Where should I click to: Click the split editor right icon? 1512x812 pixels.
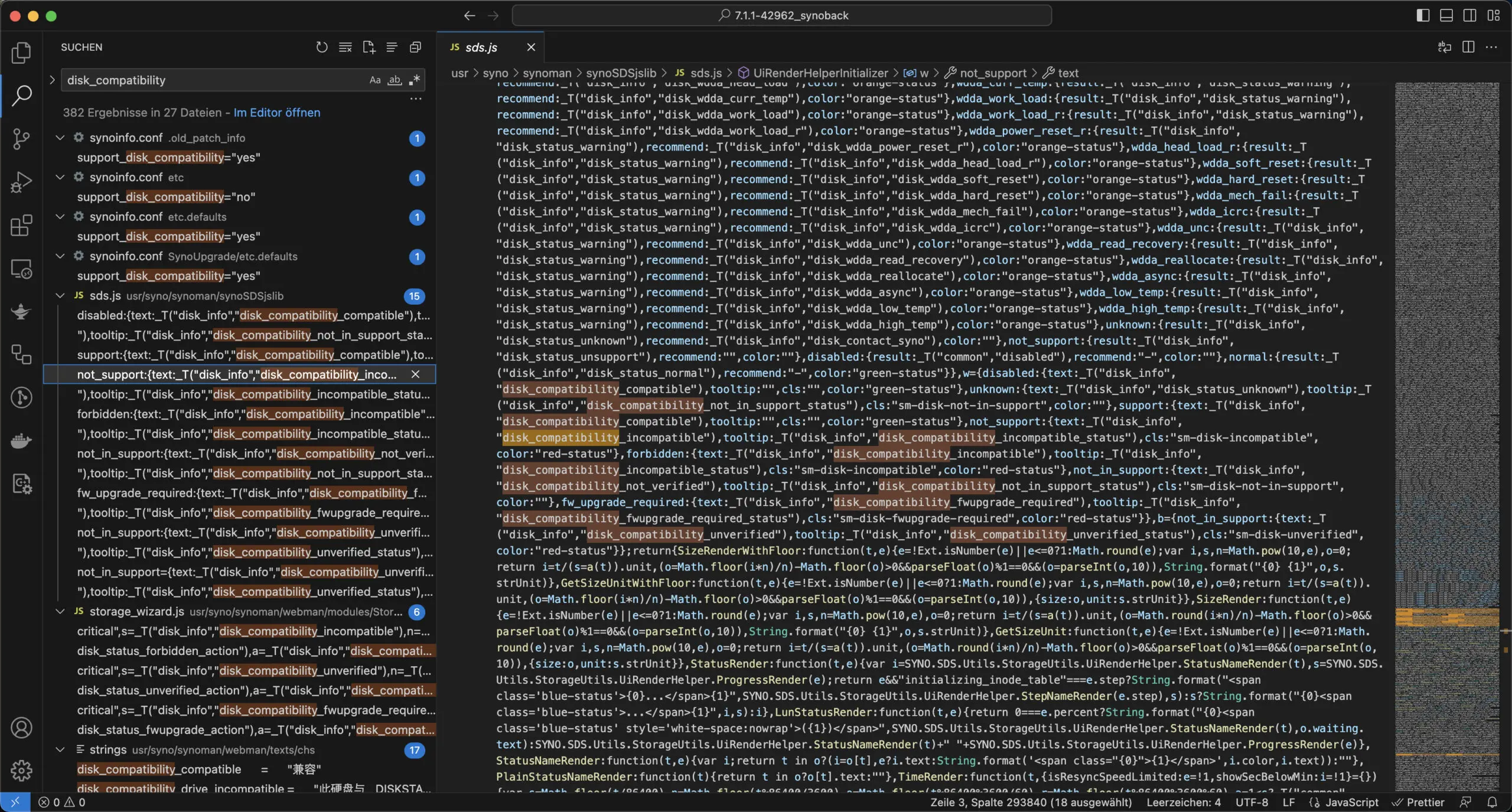(1468, 47)
